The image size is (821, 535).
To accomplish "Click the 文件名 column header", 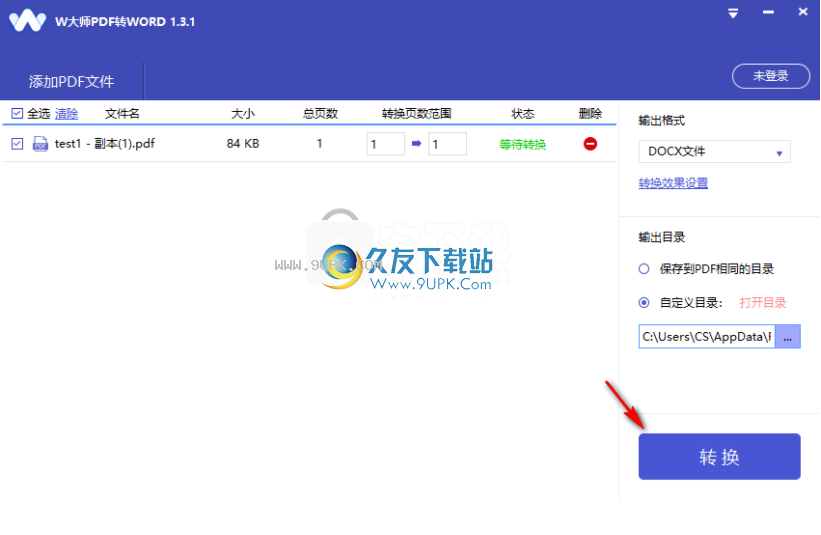I will tap(122, 114).
